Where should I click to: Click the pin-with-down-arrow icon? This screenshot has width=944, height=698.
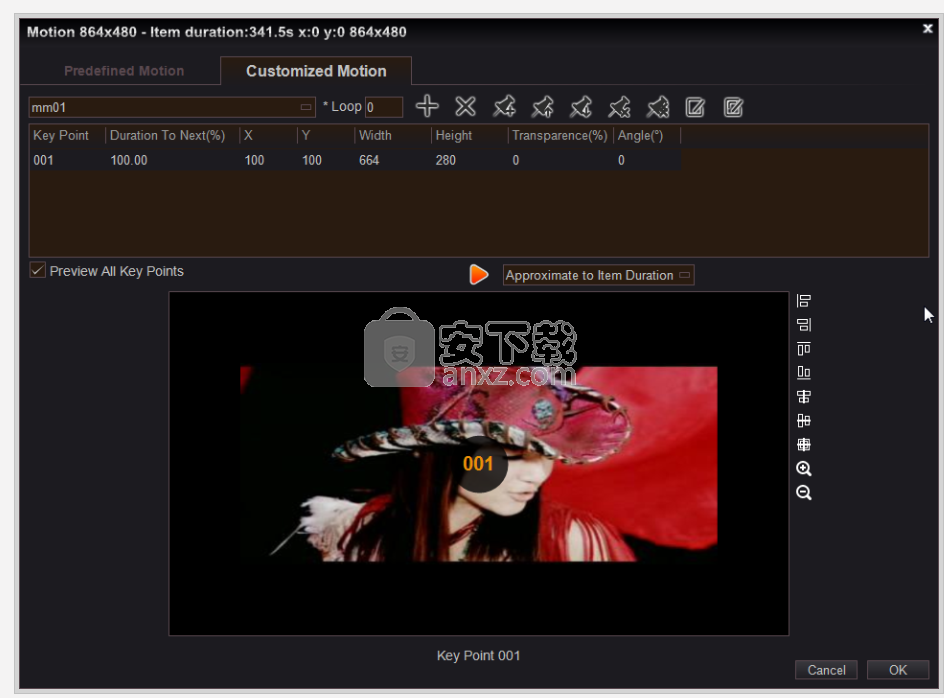coord(581,107)
